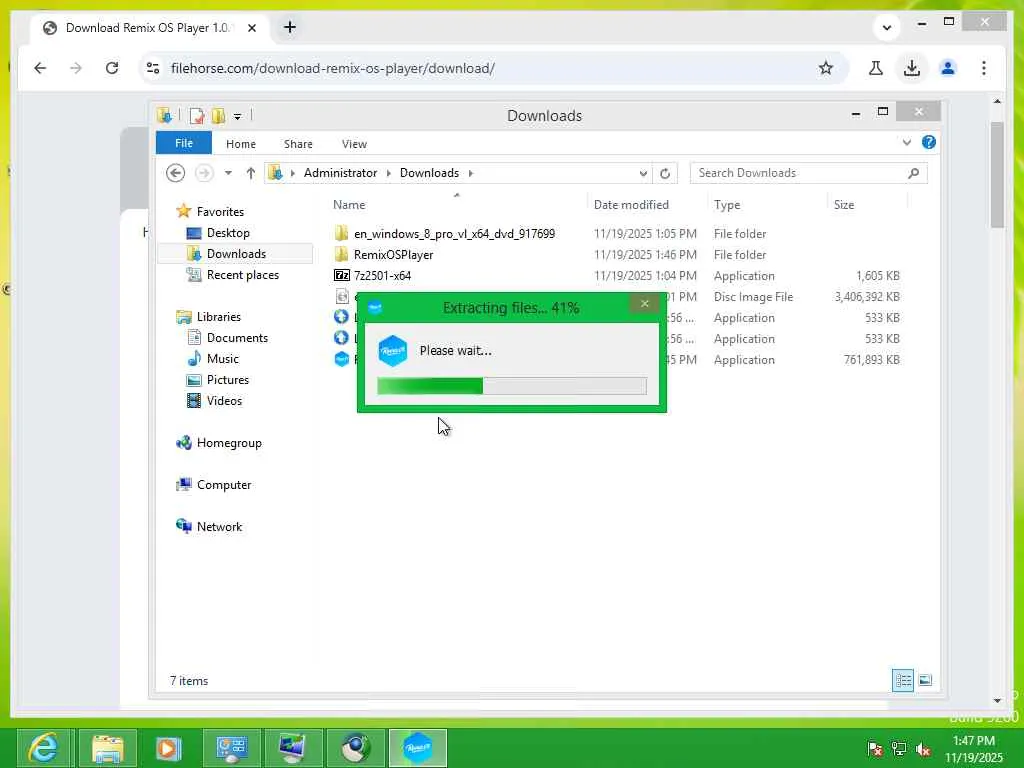Open Chrome profile avatar
Viewport: 1024px width, 768px height.
(948, 68)
